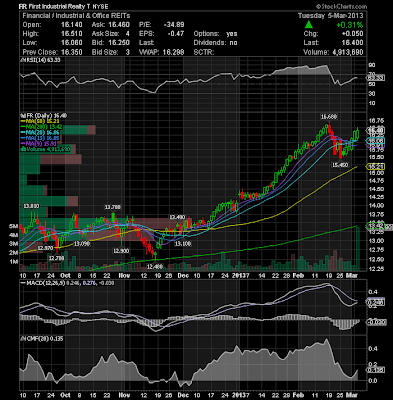Click the Low value 16.060

72,43
